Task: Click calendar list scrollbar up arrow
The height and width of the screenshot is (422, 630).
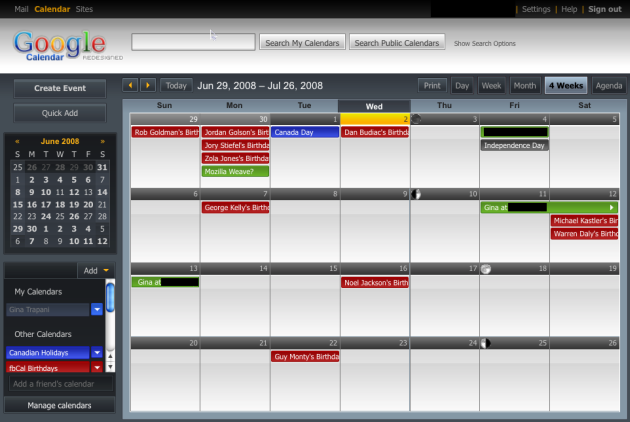Action: (110, 356)
